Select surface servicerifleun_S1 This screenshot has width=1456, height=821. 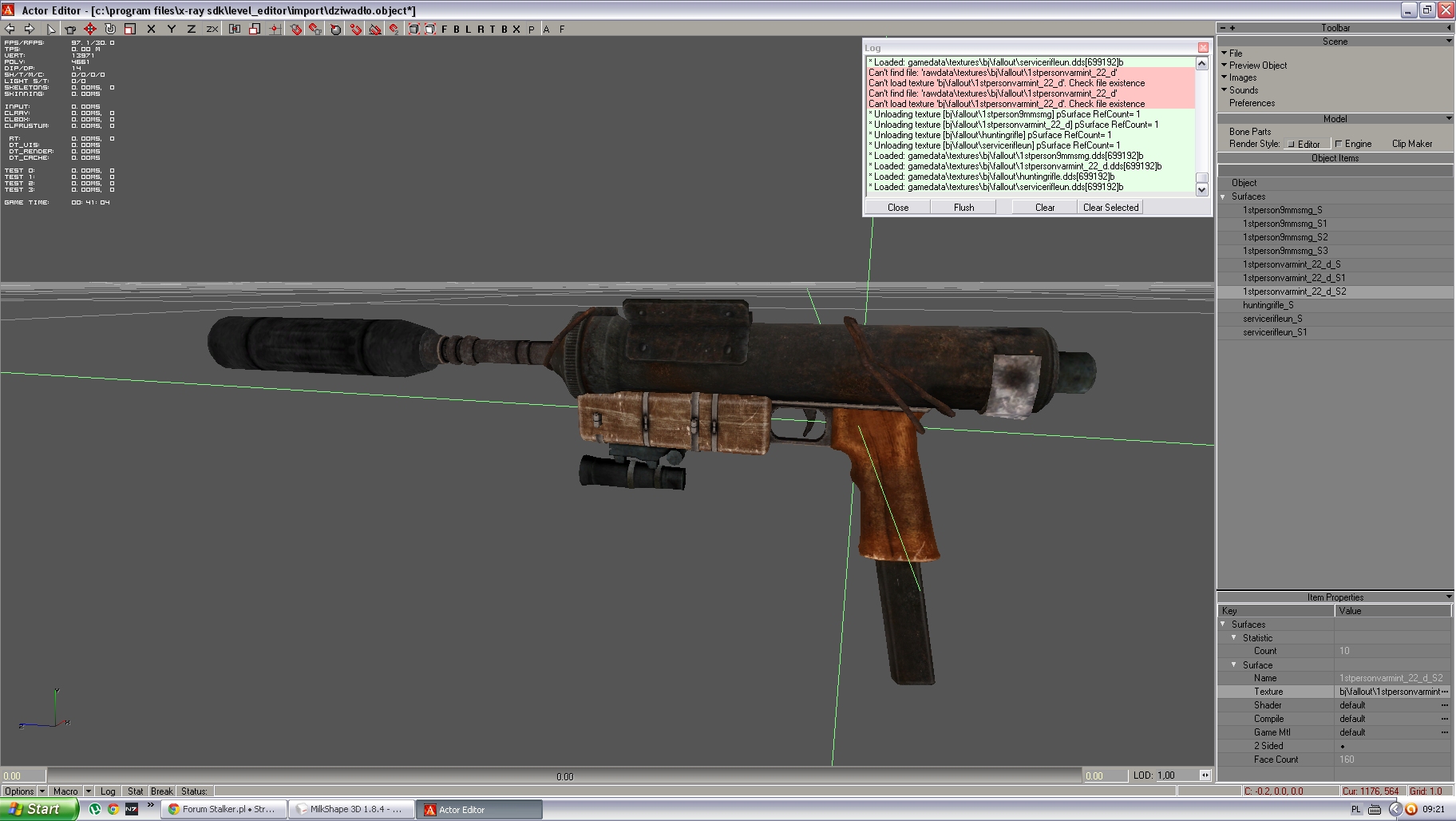1274,332
